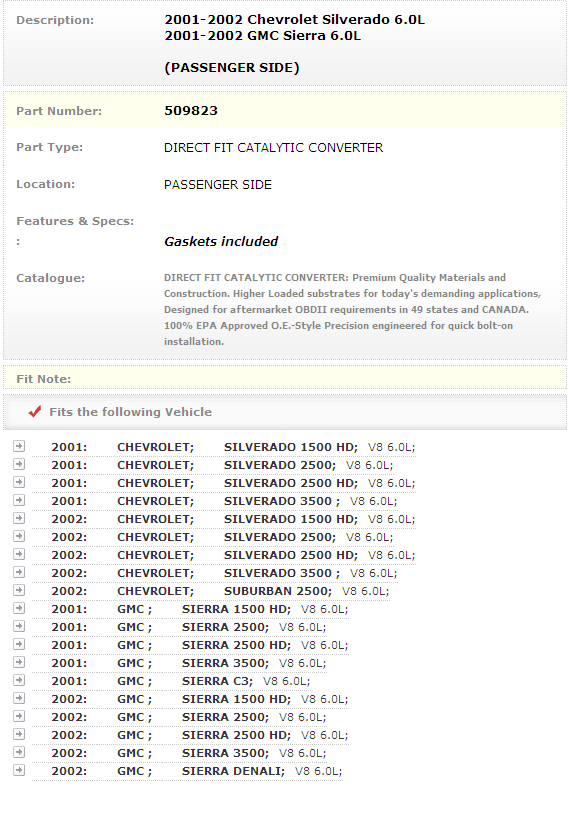Click '2001-2002 Chevrolet Silverado 6.0L' description line
This screenshot has height=826, width=570.
pyautogui.click(x=294, y=19)
